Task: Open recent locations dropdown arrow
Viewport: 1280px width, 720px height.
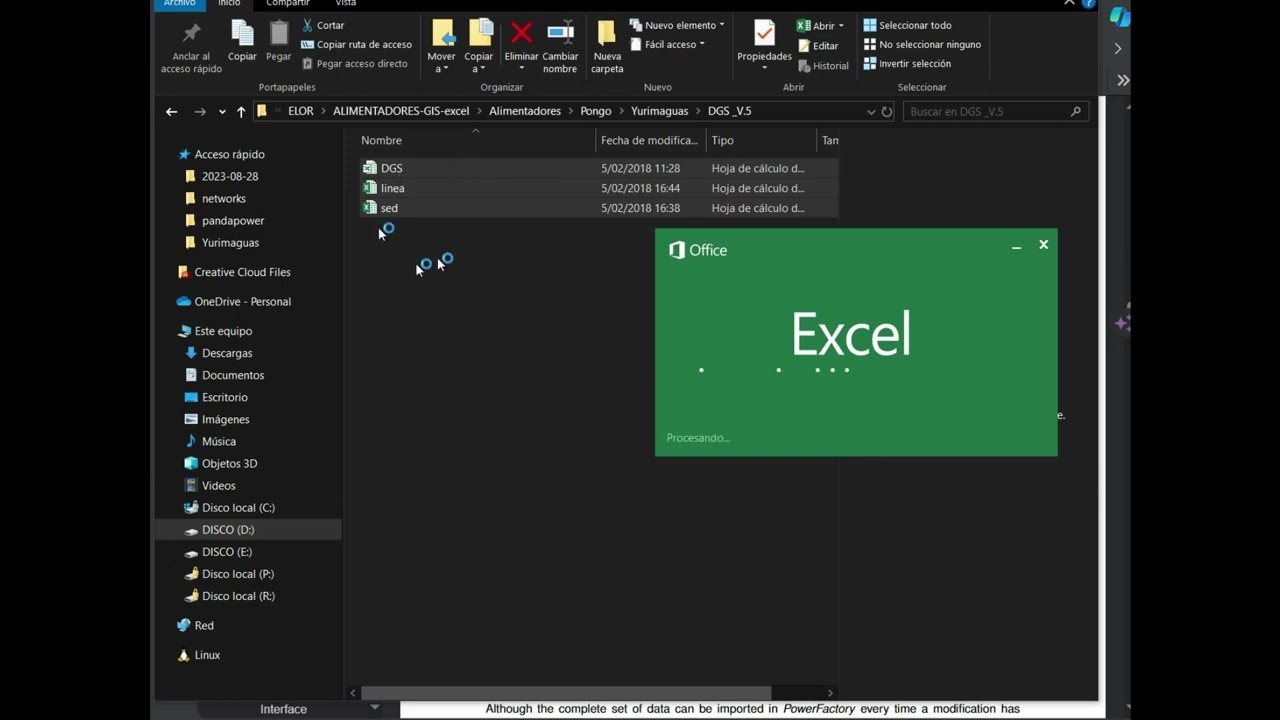Action: (x=222, y=112)
